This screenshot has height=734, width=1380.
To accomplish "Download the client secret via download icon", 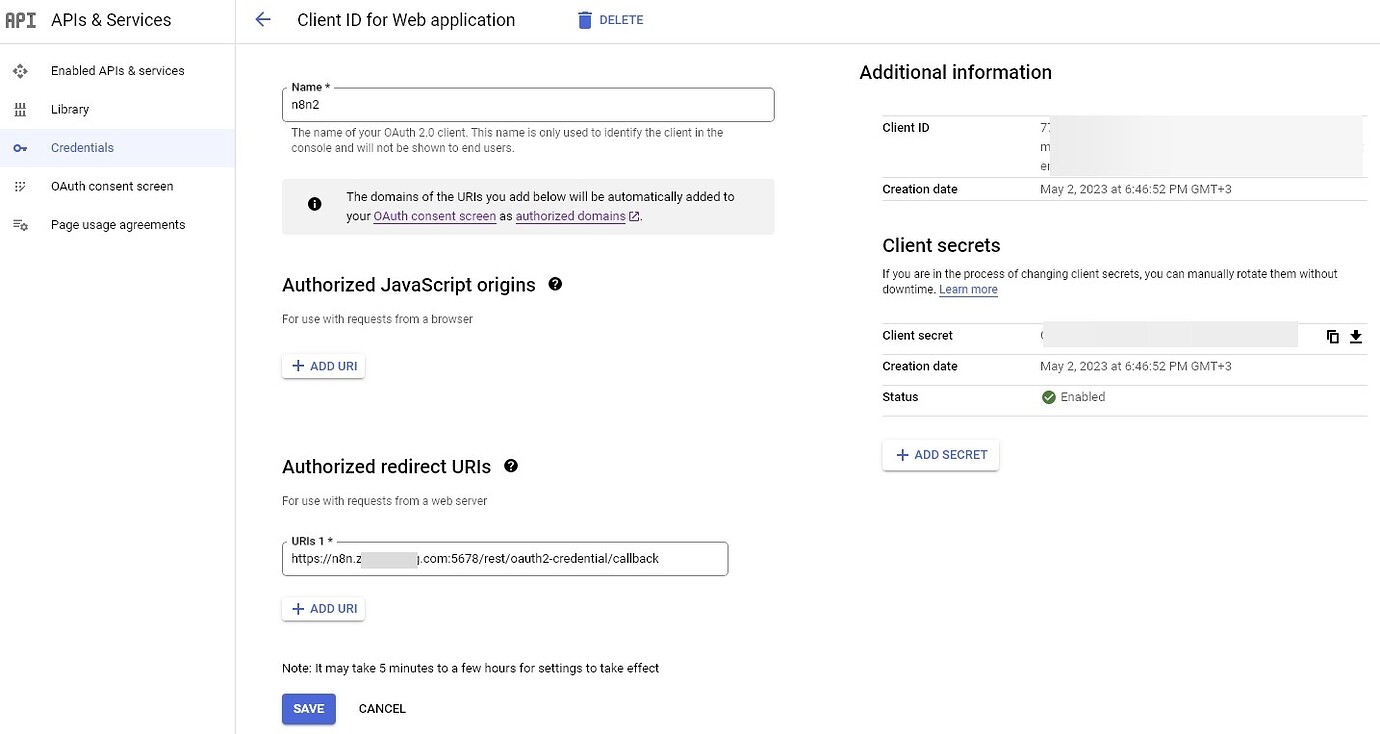I will point(1356,337).
